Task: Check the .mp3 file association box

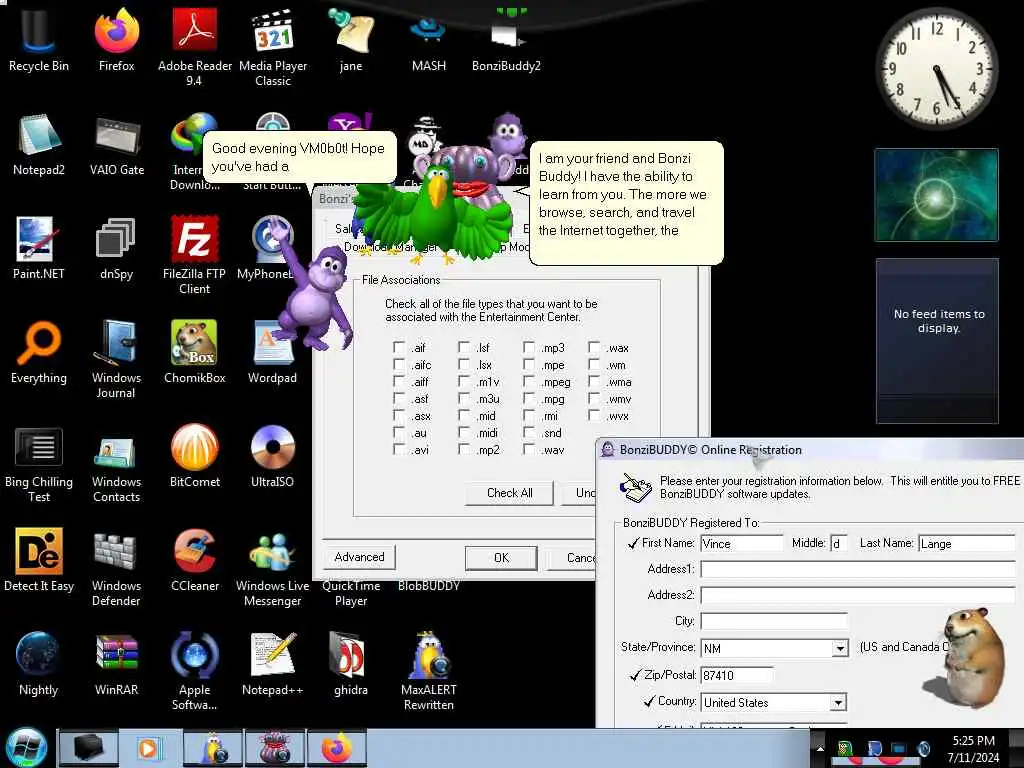Action: coord(528,347)
